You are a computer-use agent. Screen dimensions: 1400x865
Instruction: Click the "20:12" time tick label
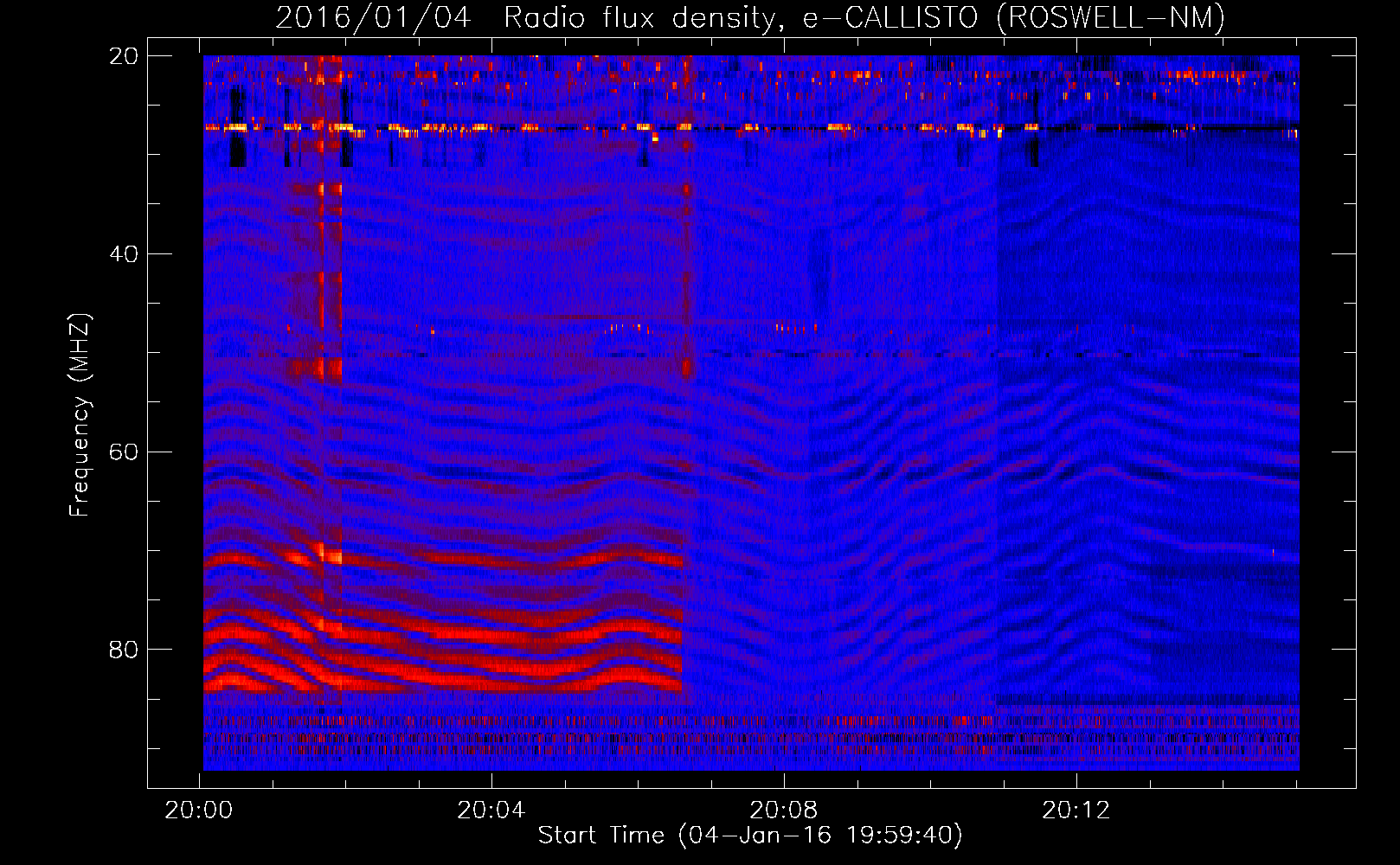pyautogui.click(x=1076, y=810)
